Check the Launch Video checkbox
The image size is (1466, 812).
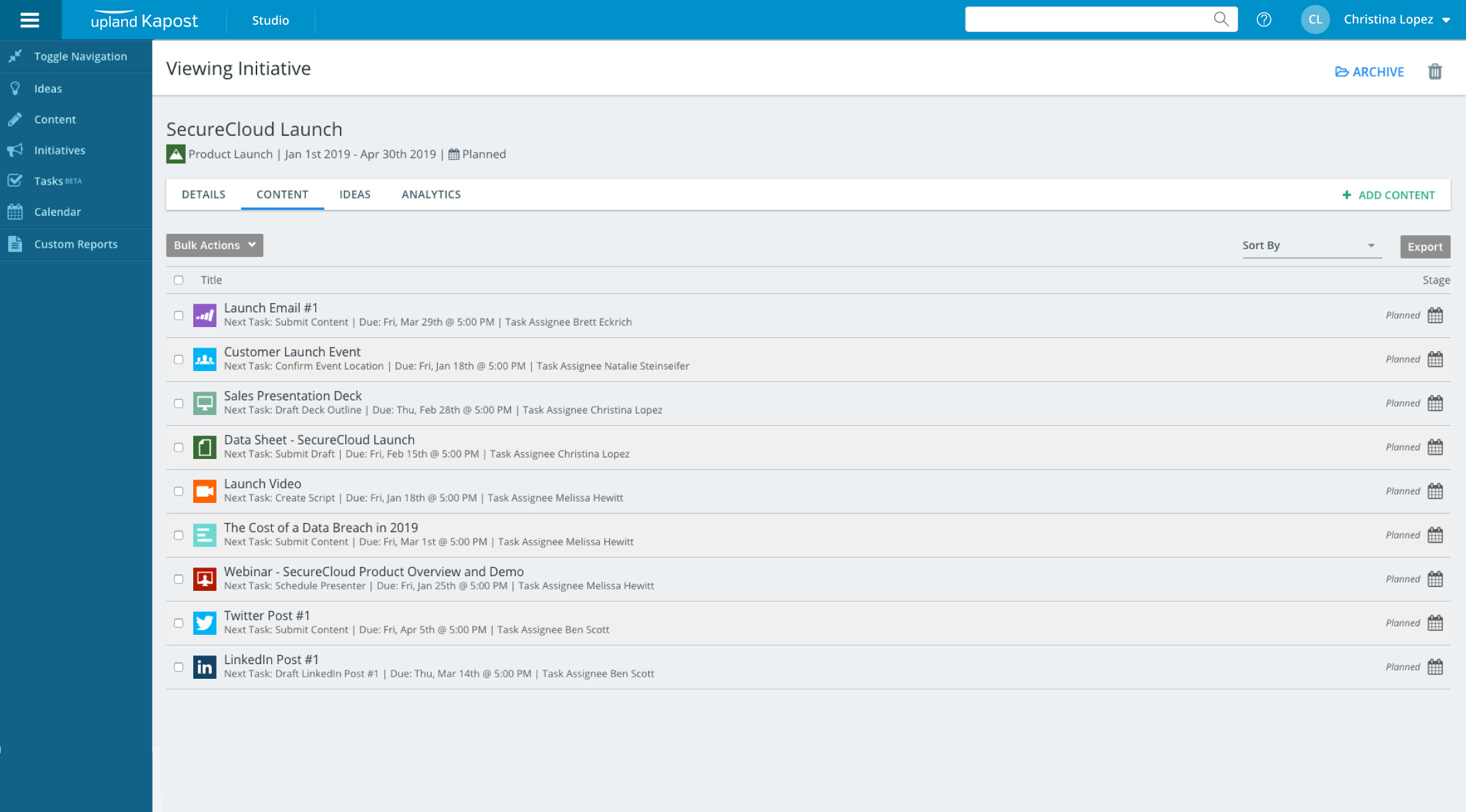pyautogui.click(x=179, y=491)
